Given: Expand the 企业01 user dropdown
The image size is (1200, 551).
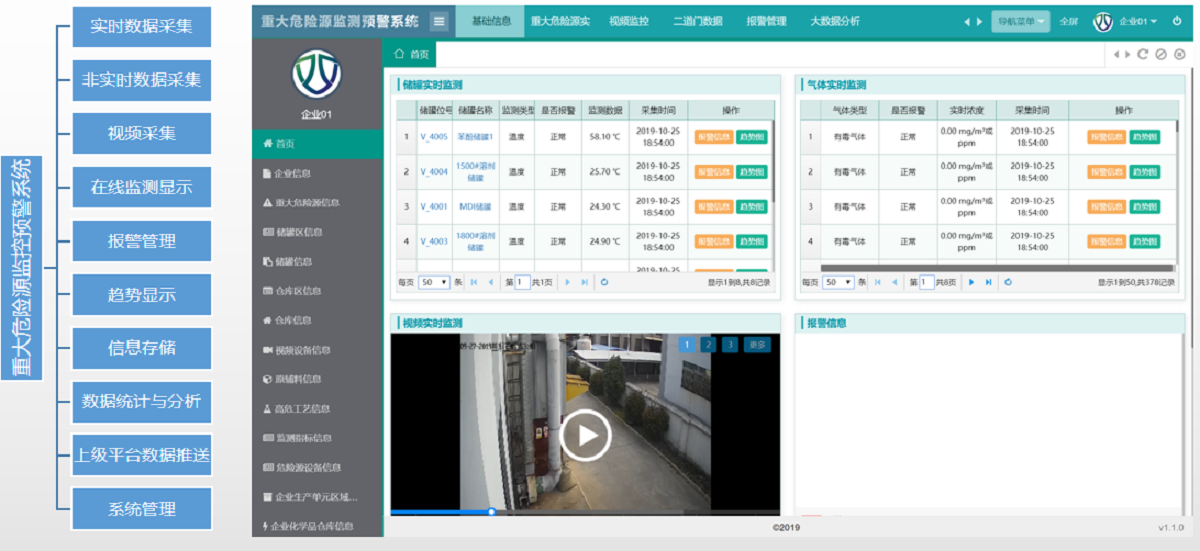Looking at the screenshot, I should pyautogui.click(x=1137, y=21).
